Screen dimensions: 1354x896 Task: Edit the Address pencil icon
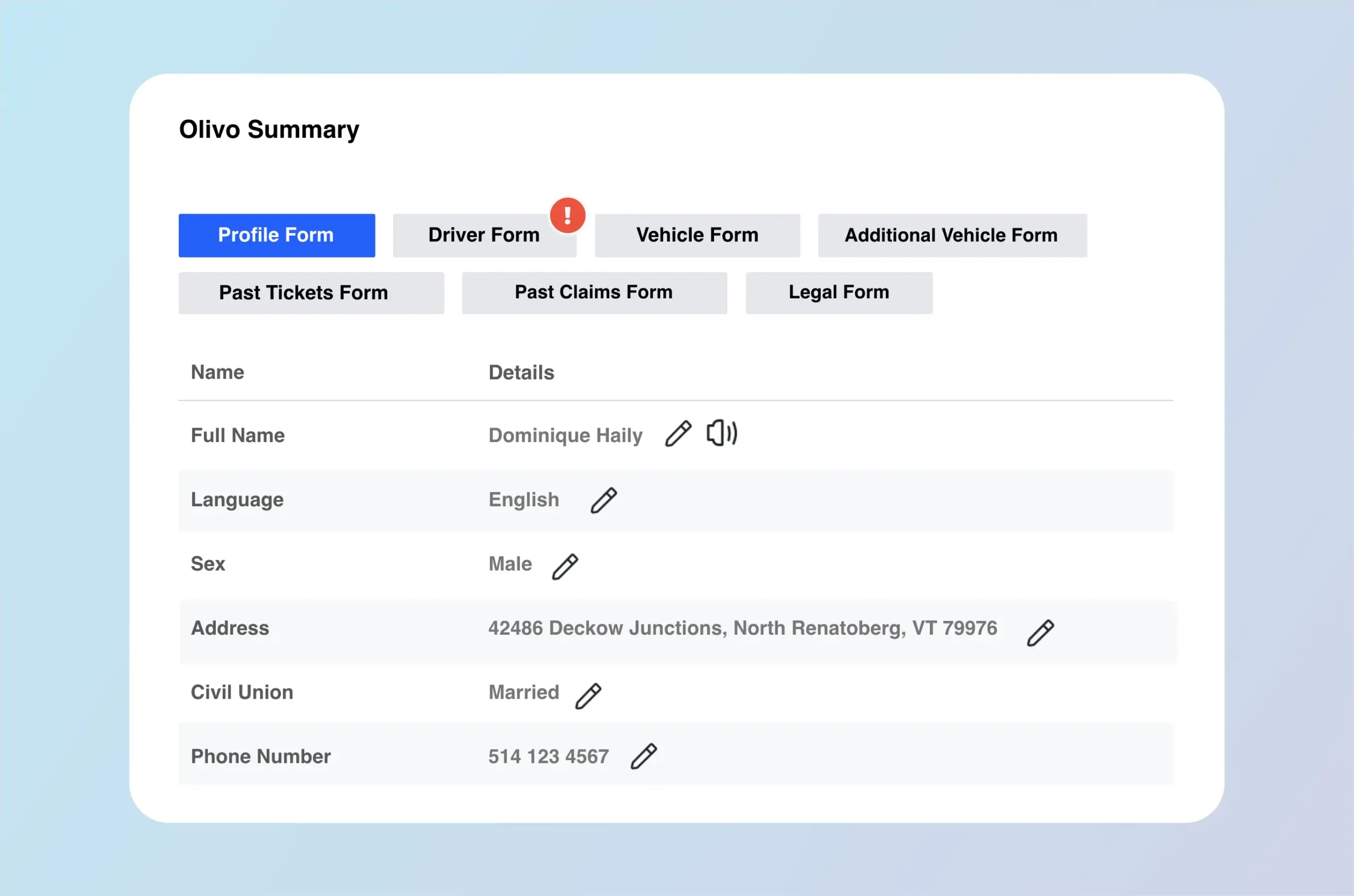tap(1040, 633)
